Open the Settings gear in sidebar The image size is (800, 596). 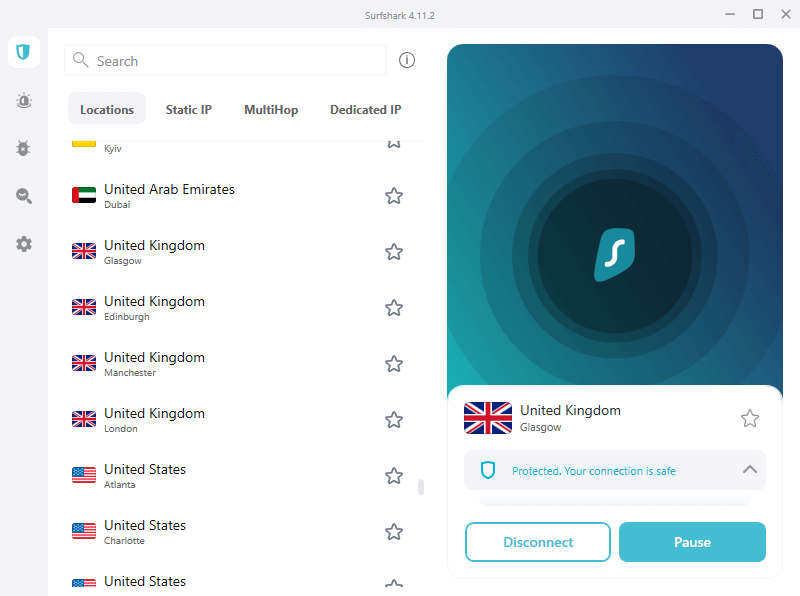point(23,244)
